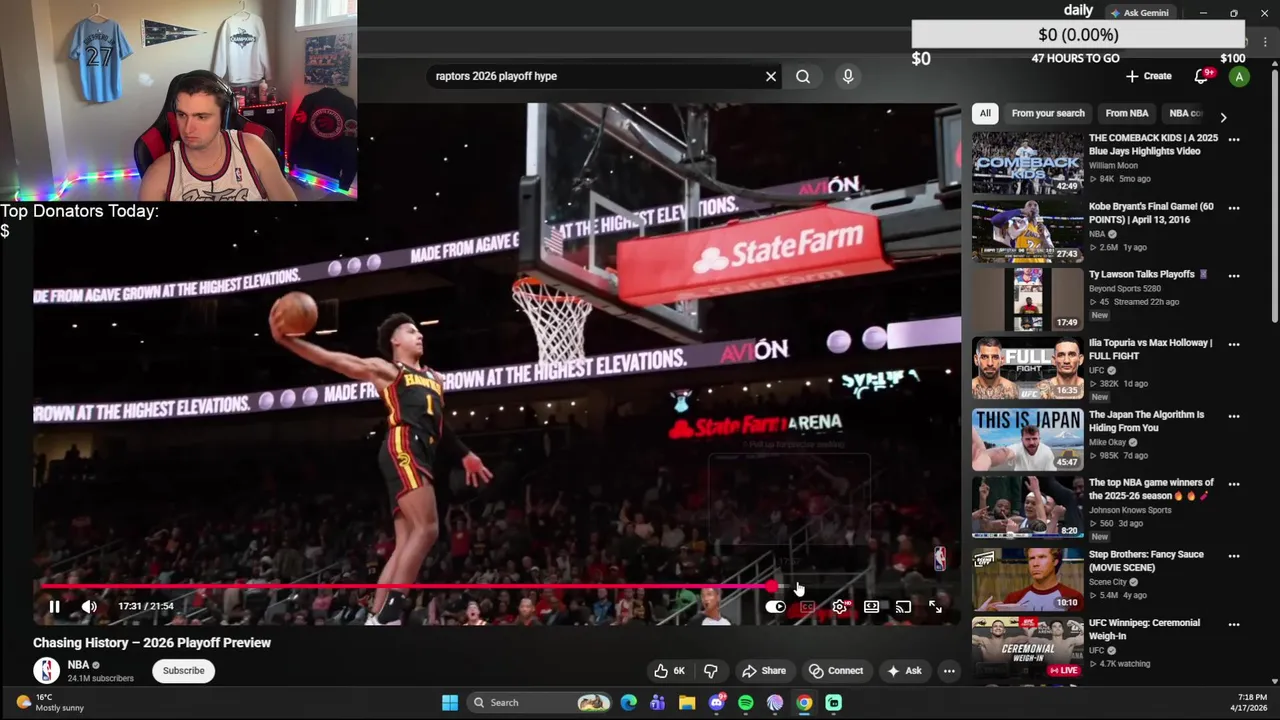This screenshot has width=1280, height=720.
Task: Select 'From your search' chip
Action: tap(1048, 113)
